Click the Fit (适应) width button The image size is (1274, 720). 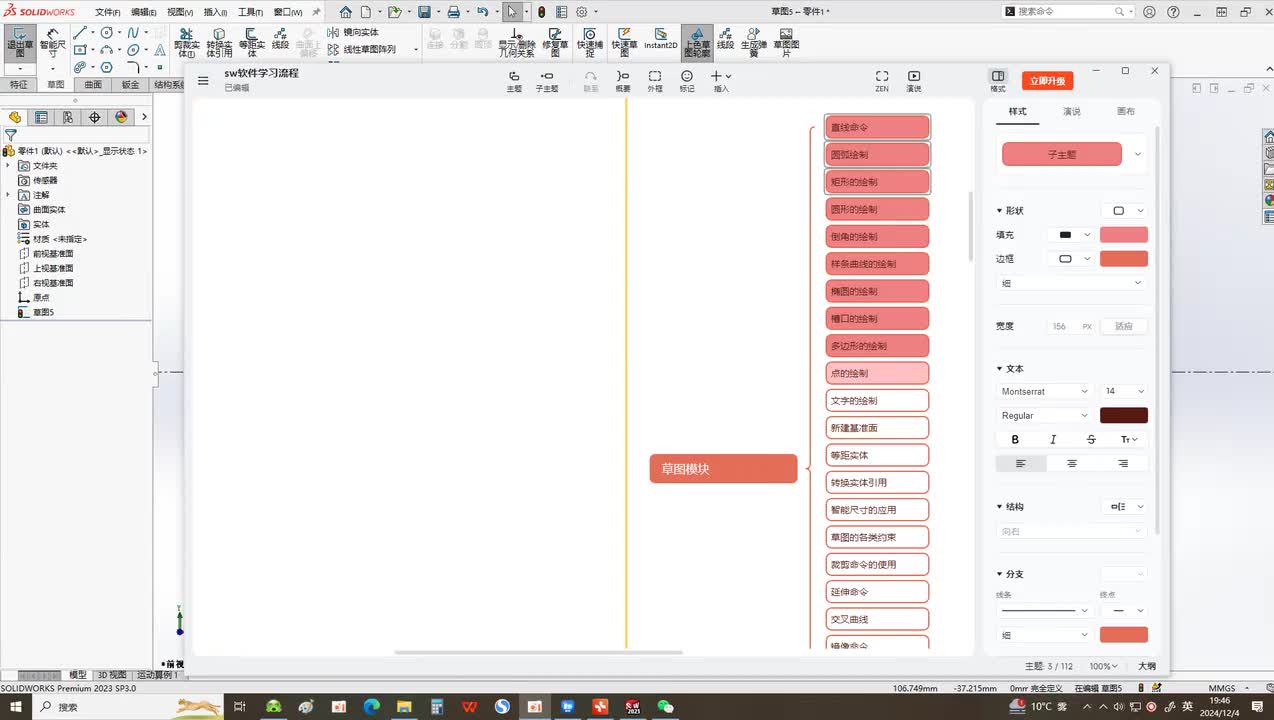(x=1124, y=326)
